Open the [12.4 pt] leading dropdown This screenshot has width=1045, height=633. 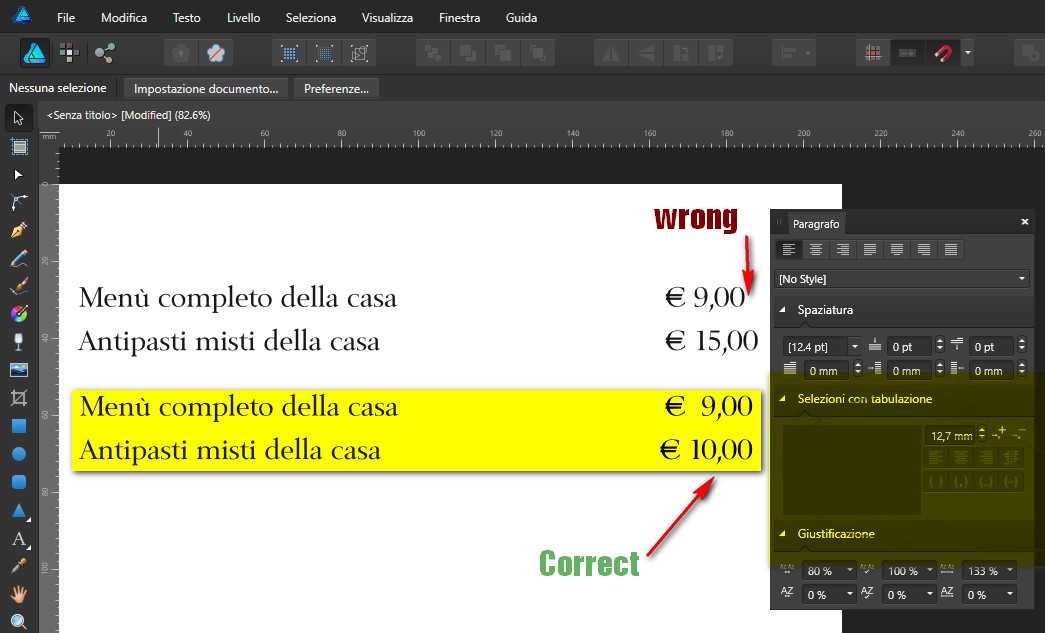click(855, 346)
